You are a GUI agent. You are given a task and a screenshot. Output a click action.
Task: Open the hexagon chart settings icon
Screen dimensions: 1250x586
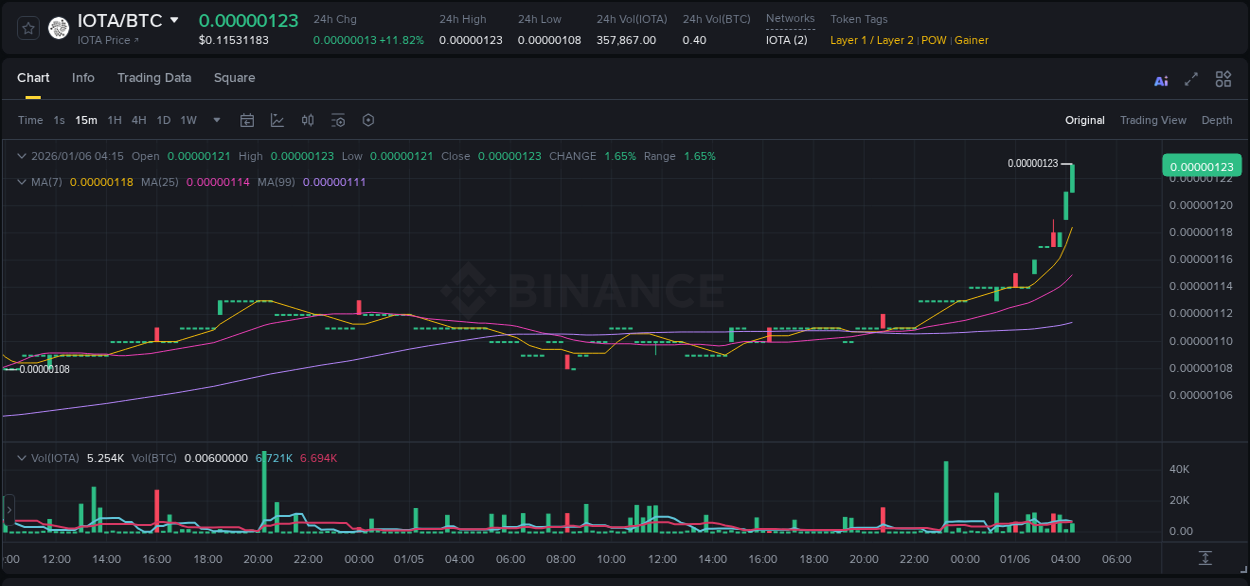pos(368,120)
